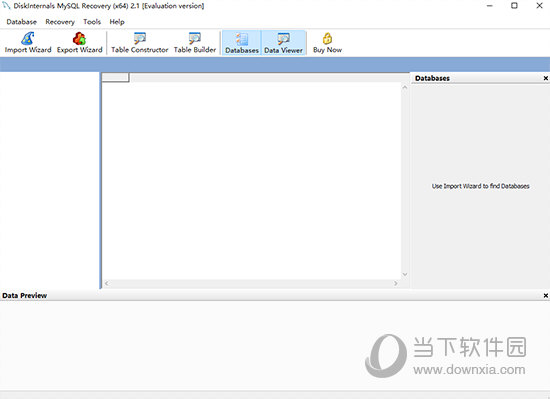Open the Database menu

point(21,22)
